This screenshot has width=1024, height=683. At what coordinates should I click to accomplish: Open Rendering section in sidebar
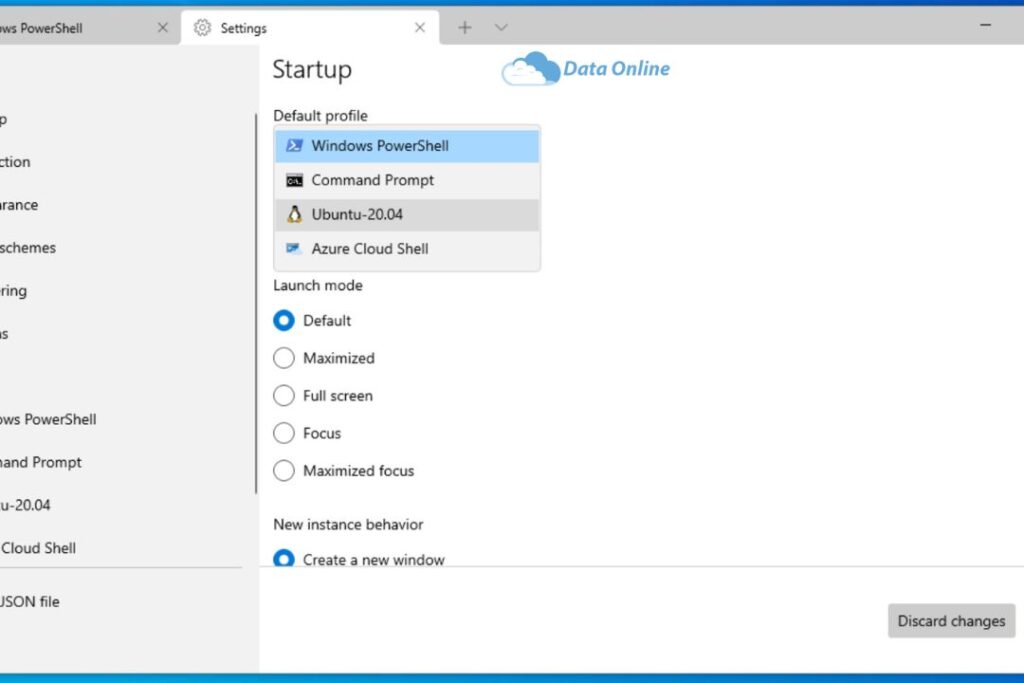coord(13,291)
